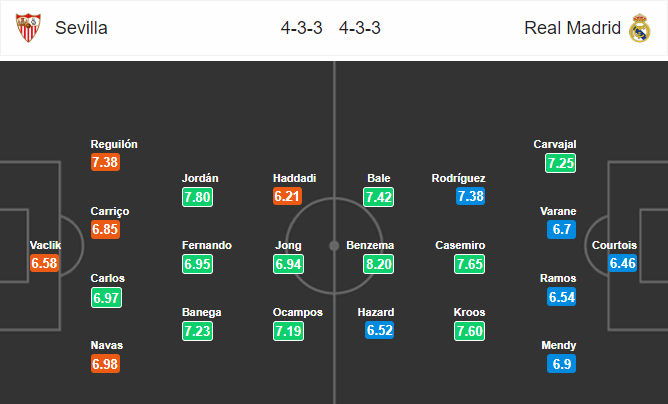Select Benzema's 8.20 rating badge
Image resolution: width=668 pixels, height=404 pixels.
point(379,264)
